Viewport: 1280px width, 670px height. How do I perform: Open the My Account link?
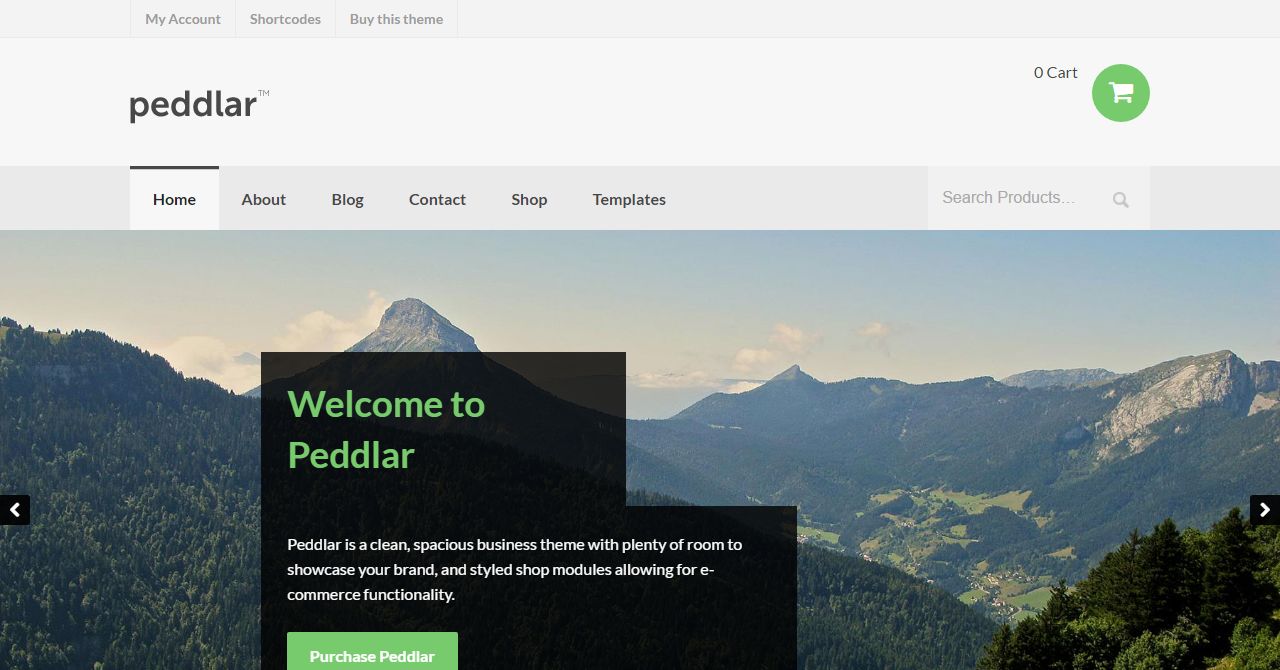pyautogui.click(x=183, y=19)
